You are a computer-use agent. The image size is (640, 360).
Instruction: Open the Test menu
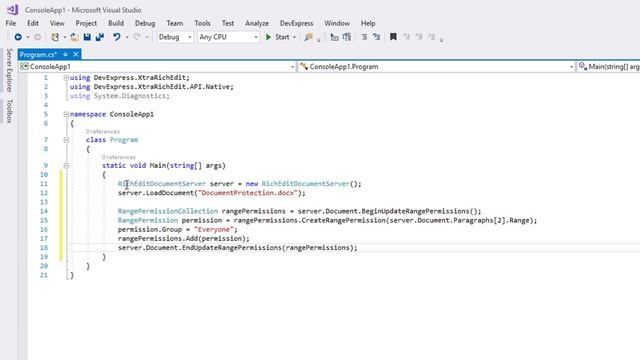[228, 23]
